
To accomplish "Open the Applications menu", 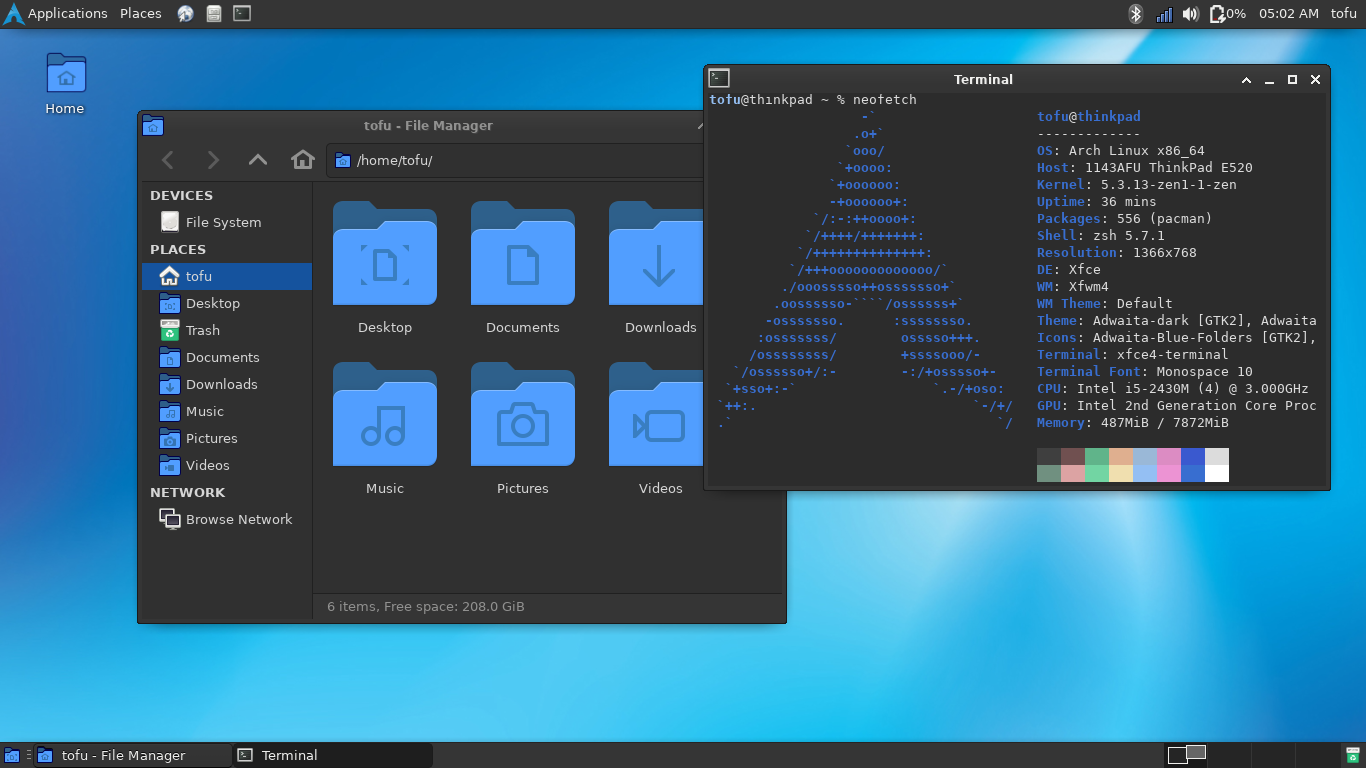I will point(55,14).
